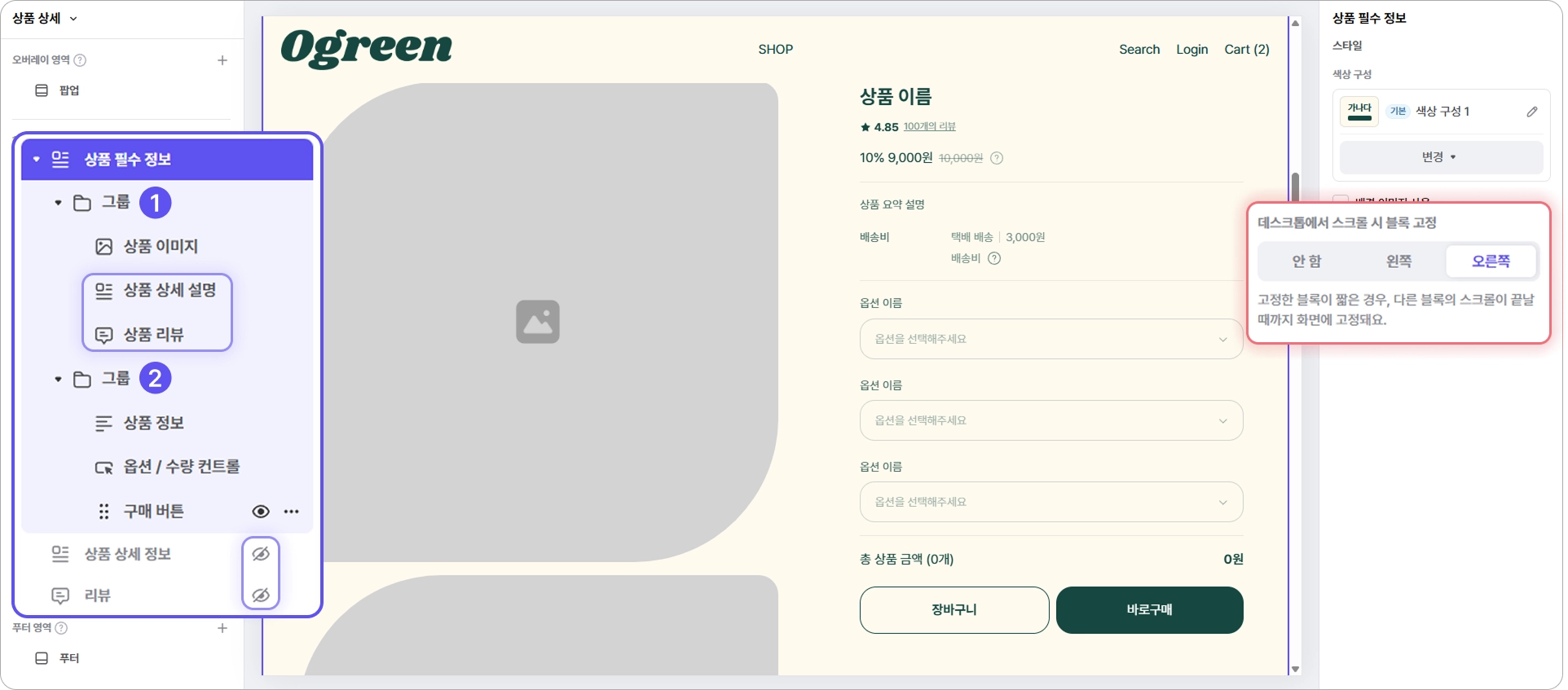The image size is (1568, 690).
Task: Select the 상품 이미지 tree item
Action: tap(161, 246)
